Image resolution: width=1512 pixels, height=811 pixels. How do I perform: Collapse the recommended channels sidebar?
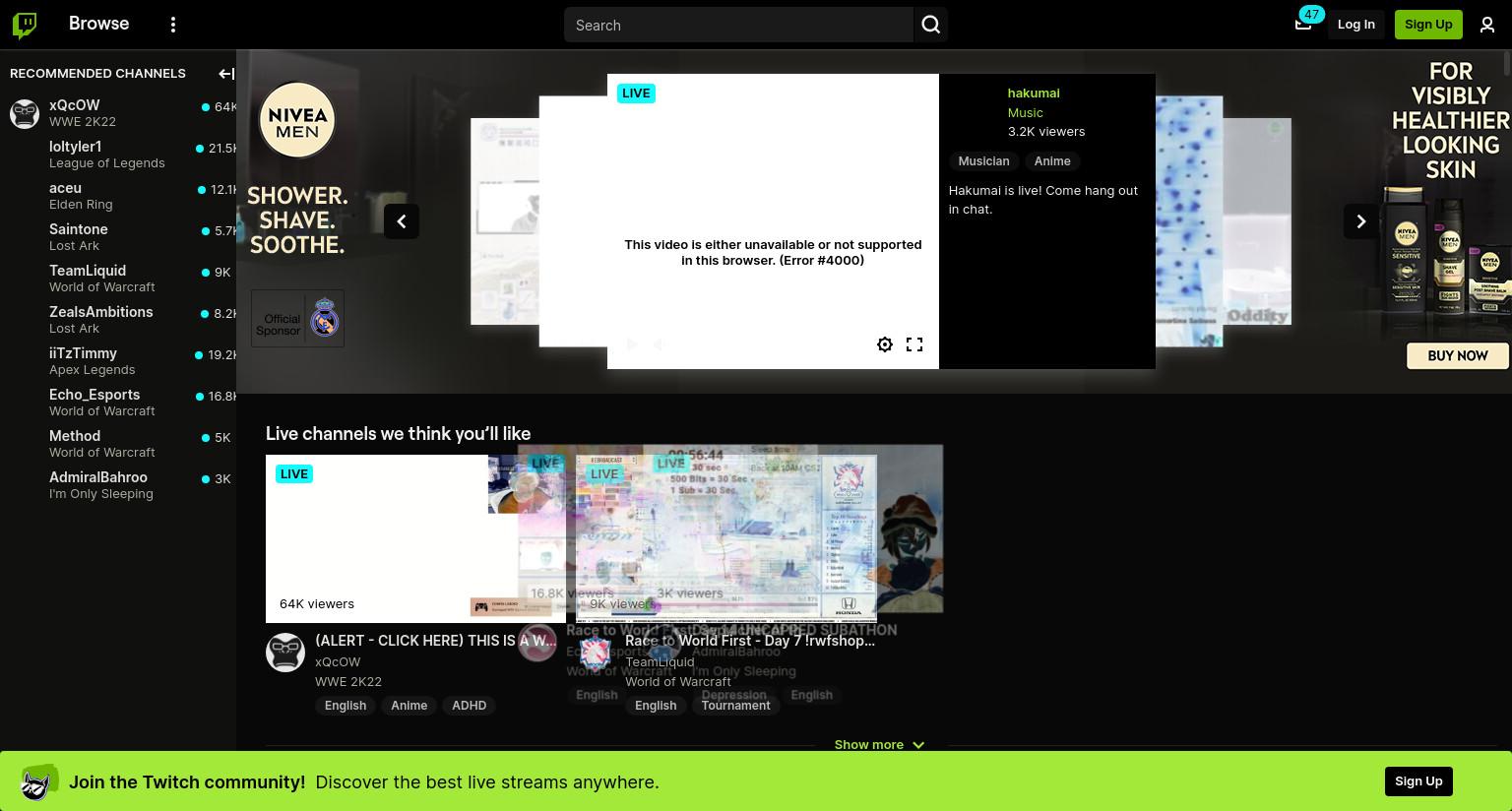[225, 73]
